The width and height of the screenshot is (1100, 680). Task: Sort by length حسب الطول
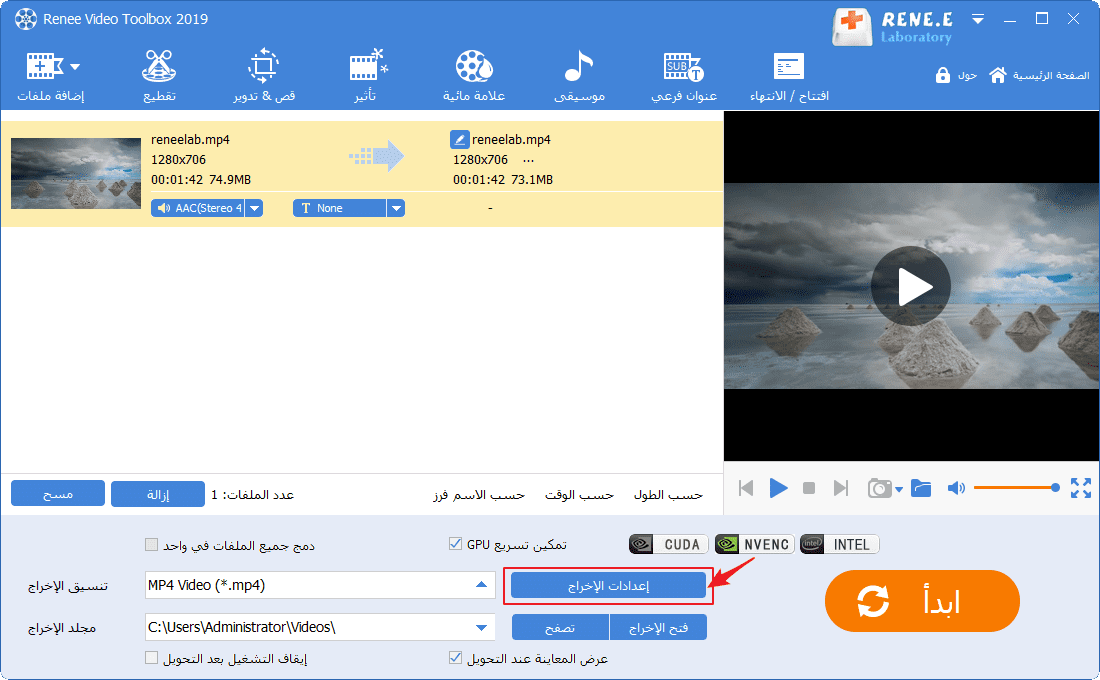click(669, 495)
